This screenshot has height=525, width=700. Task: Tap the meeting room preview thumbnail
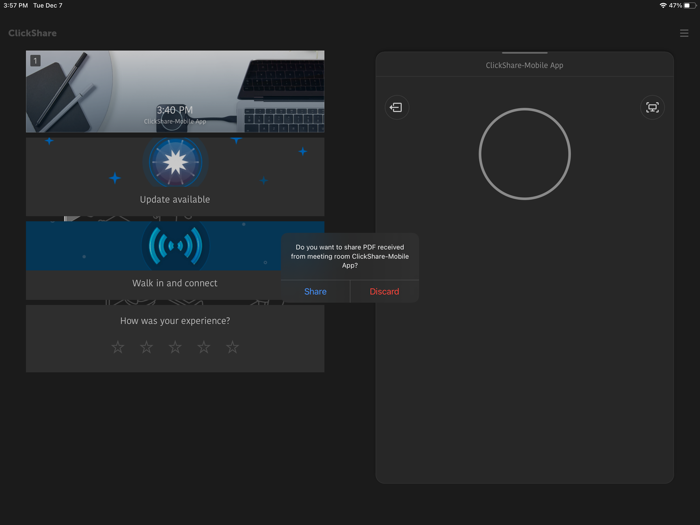click(x=175, y=92)
